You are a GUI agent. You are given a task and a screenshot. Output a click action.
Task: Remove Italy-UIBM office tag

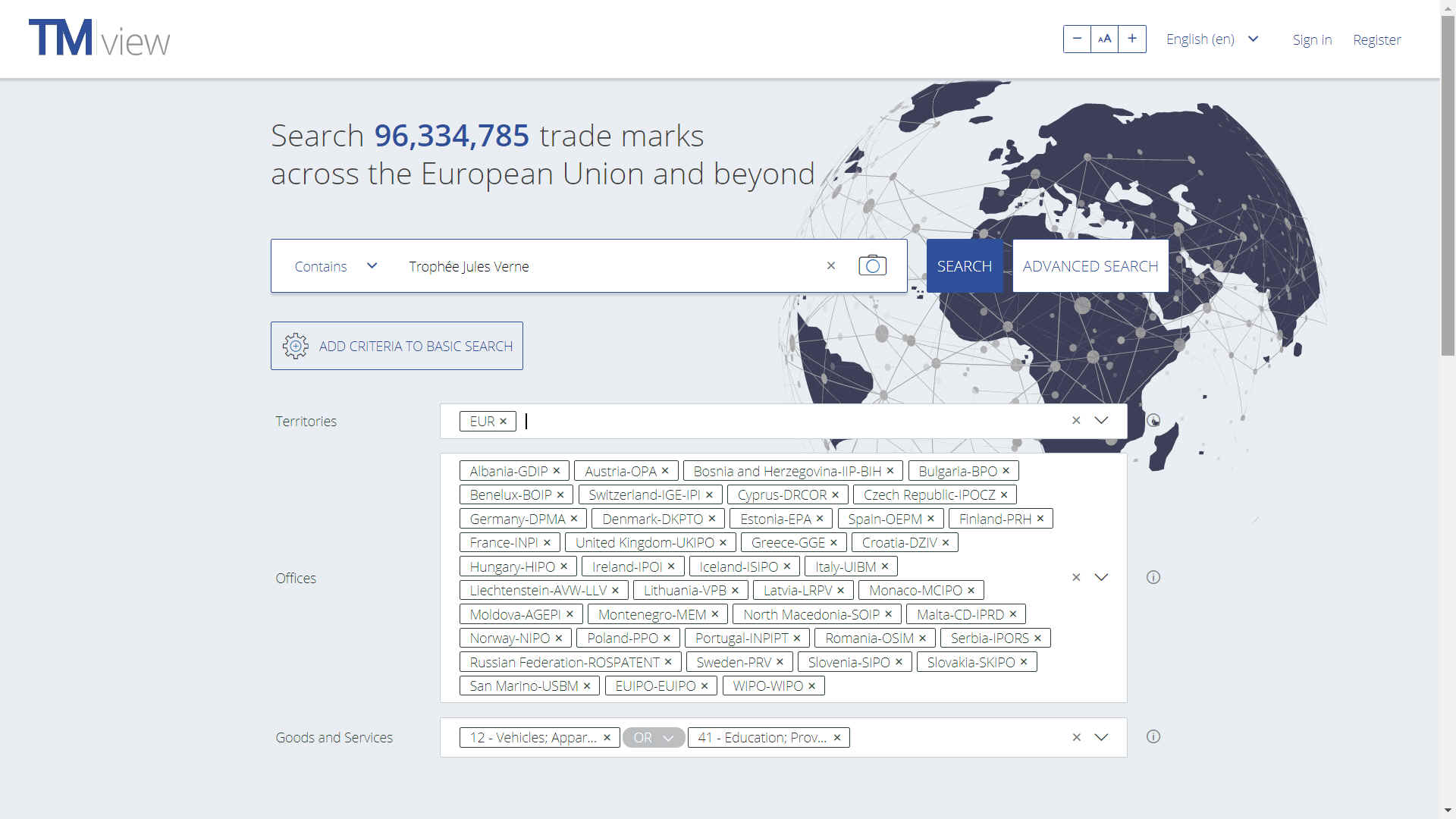point(884,566)
